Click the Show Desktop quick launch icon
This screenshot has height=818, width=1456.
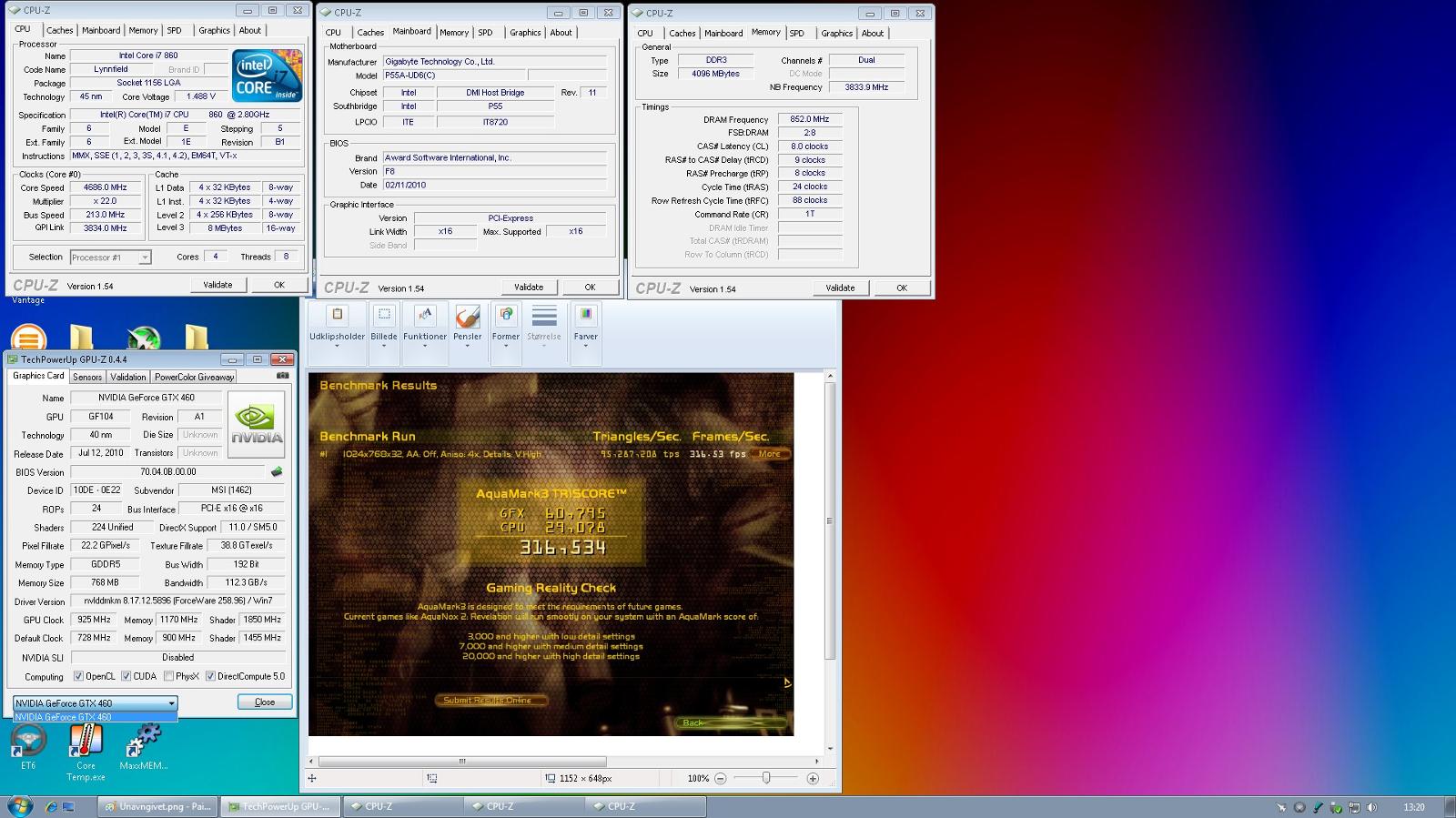(68, 807)
